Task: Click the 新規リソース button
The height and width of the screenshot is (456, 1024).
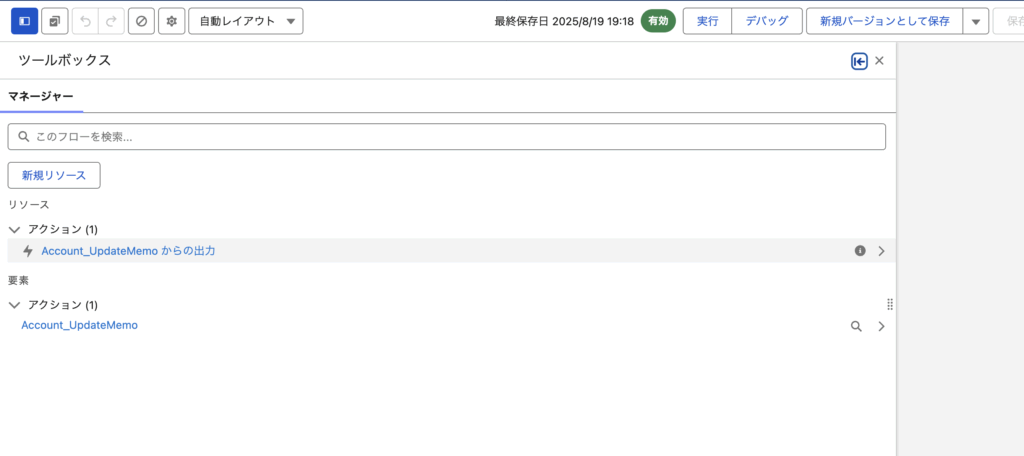Action: [54, 175]
